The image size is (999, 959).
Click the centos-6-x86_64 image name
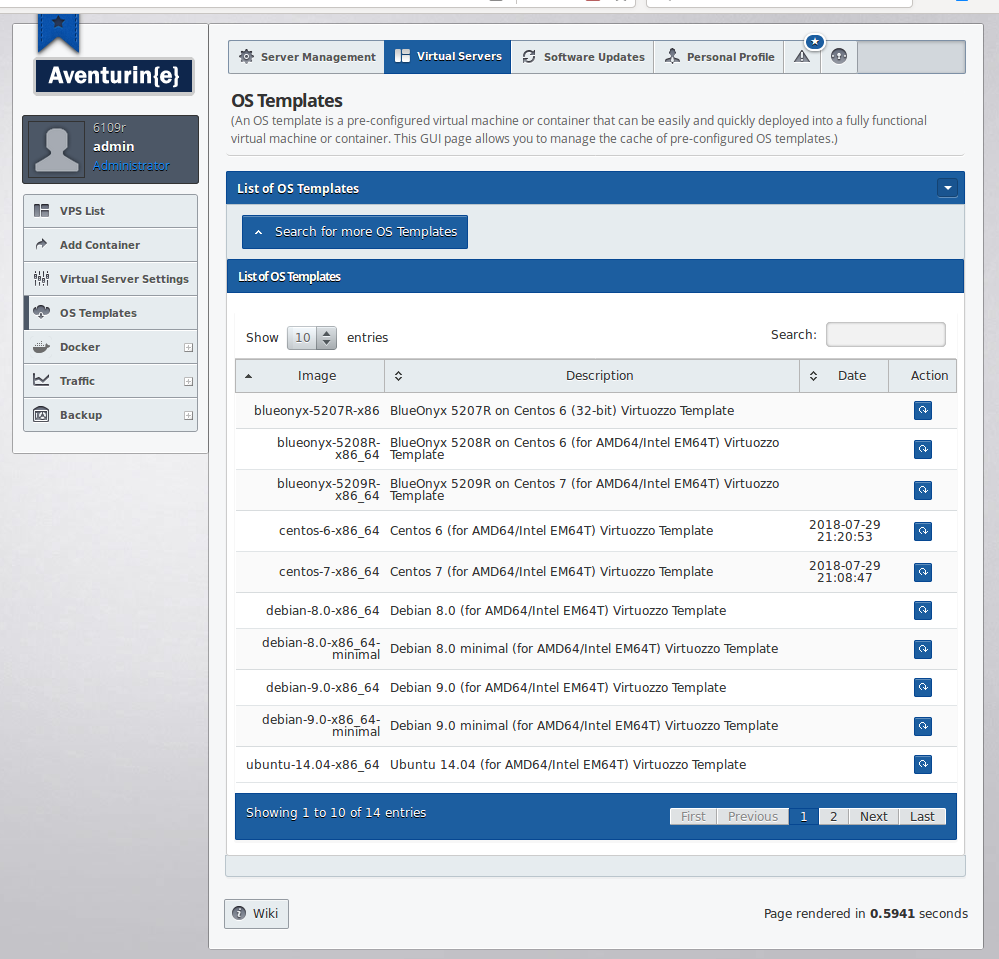pyautogui.click(x=329, y=531)
